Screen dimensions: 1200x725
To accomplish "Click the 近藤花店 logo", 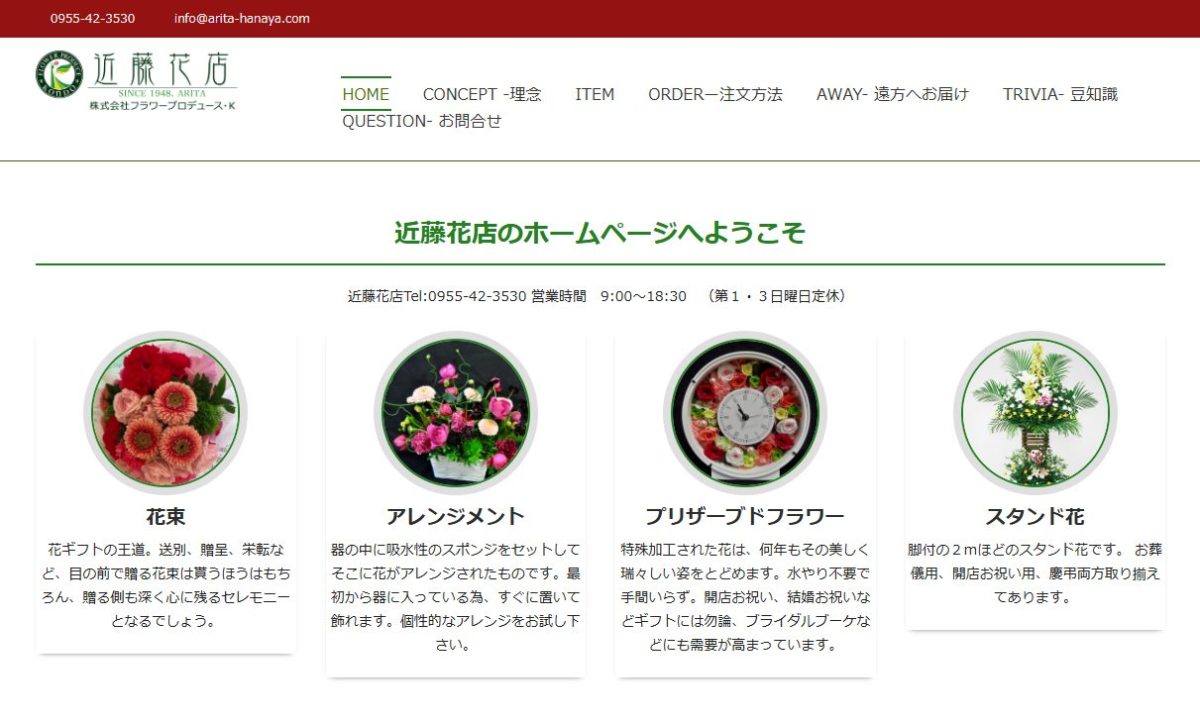I will 135,81.
